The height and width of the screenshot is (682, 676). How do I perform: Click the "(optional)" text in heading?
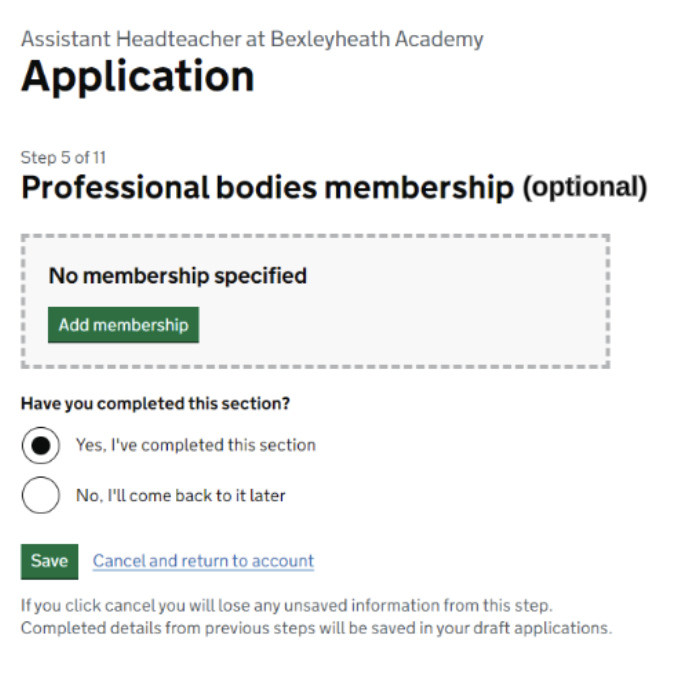[585, 188]
